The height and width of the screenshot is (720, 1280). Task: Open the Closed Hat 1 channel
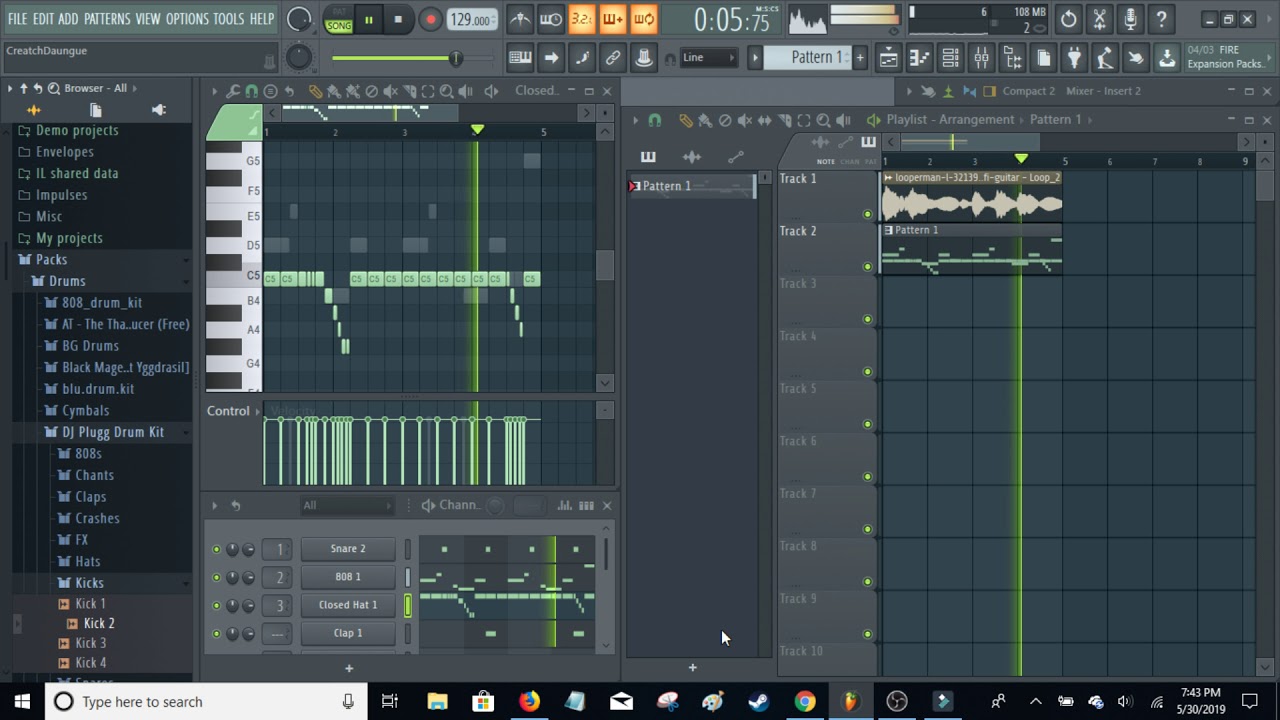pos(348,604)
